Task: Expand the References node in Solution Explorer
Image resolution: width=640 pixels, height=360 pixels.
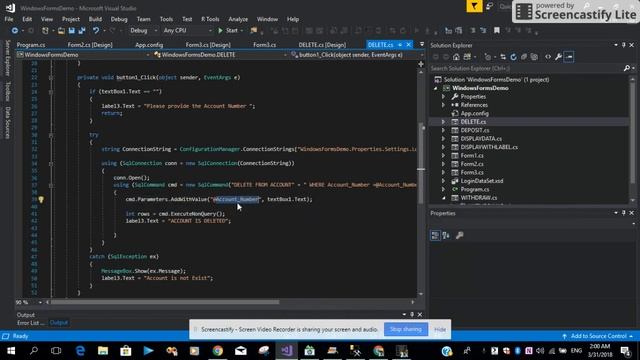Action: (x=444, y=105)
